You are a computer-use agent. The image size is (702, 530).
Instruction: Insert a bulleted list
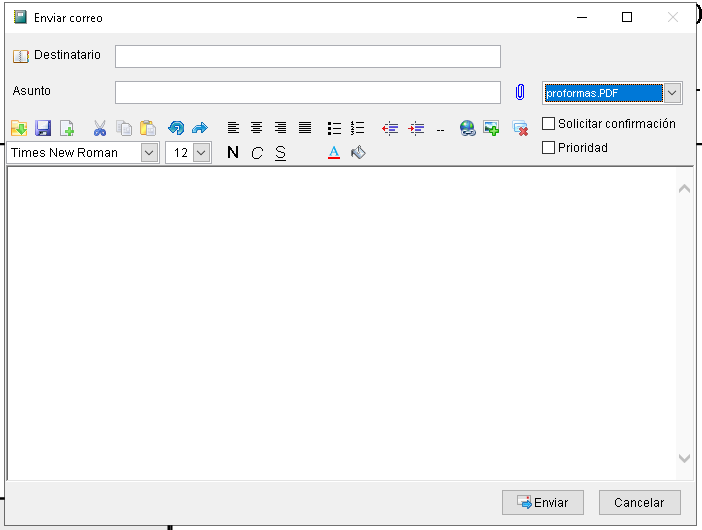tap(334, 128)
